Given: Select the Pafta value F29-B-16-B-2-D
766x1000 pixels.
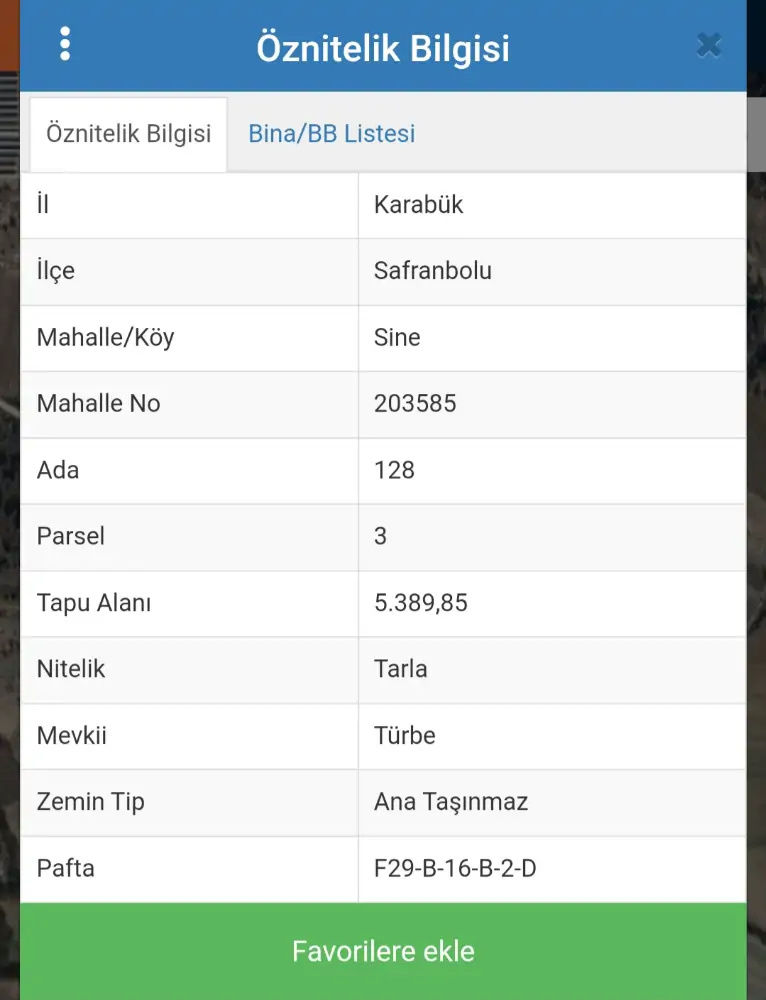Looking at the screenshot, I should [x=454, y=868].
